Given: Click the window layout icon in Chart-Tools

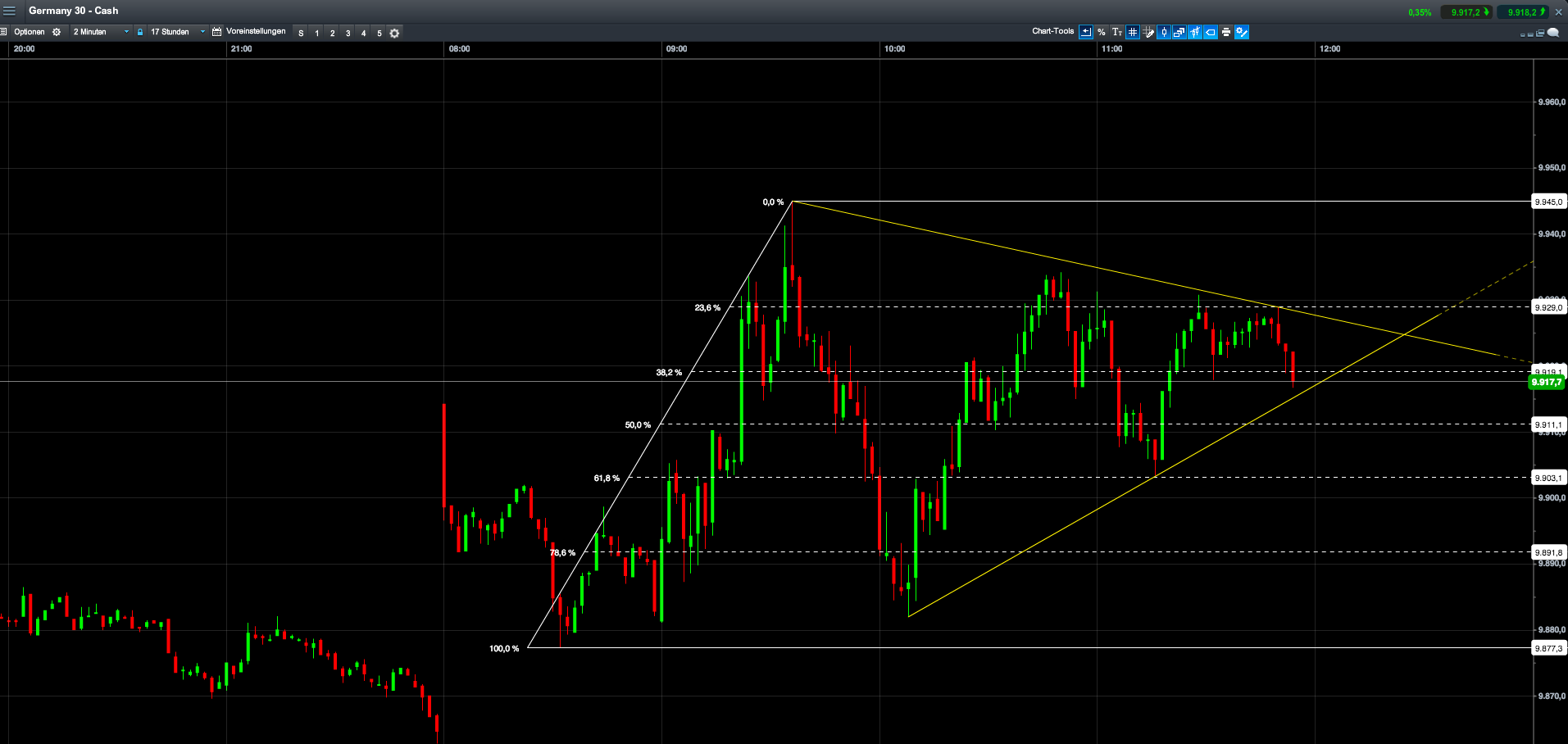Looking at the screenshot, I should (1179, 32).
